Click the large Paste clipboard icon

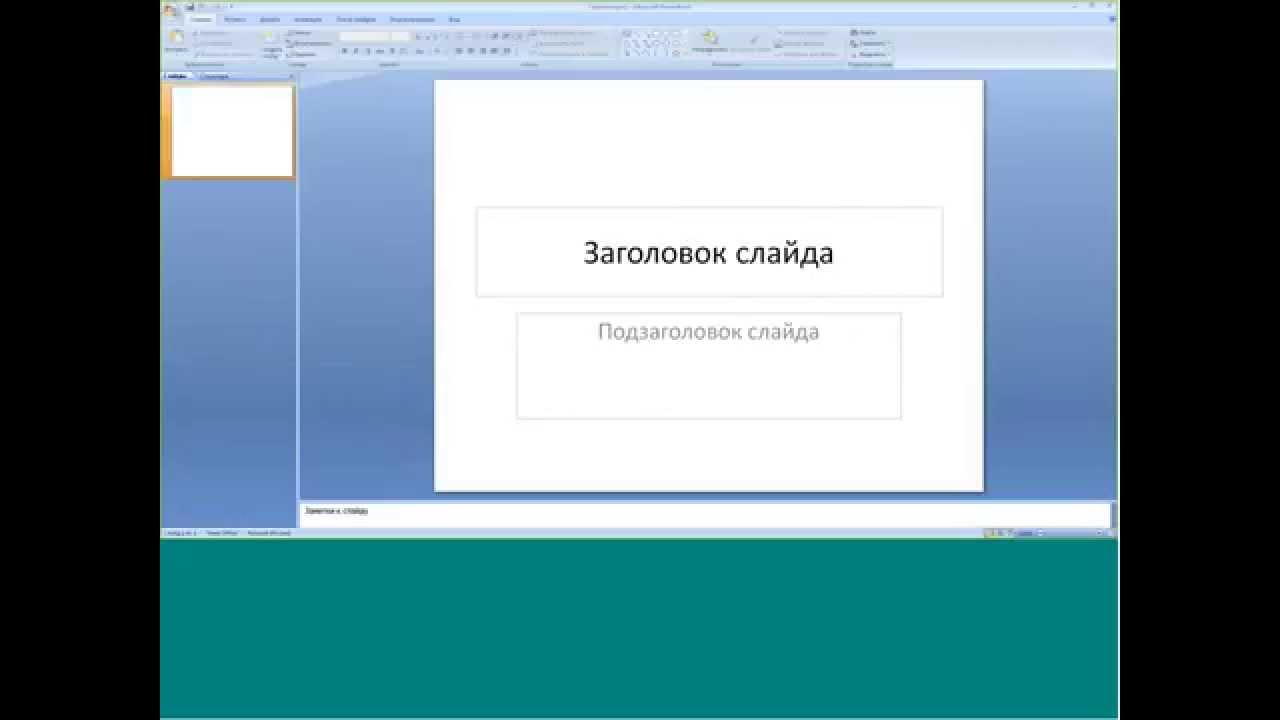point(176,36)
